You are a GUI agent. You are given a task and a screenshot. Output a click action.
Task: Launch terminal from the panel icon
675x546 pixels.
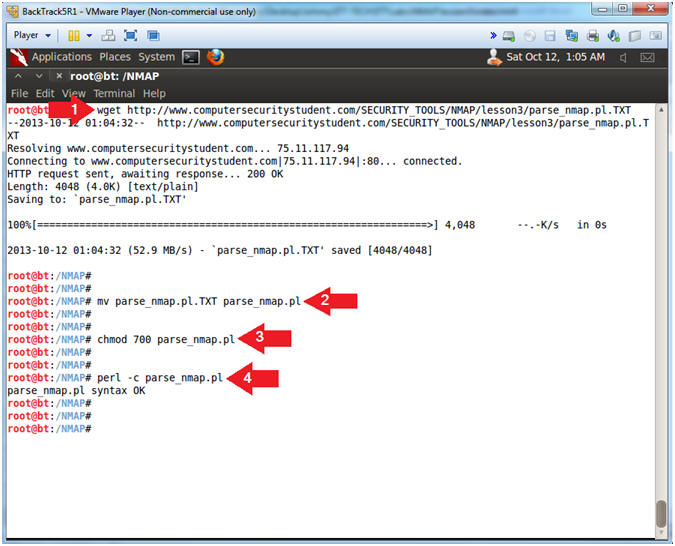pyautogui.click(x=191, y=57)
